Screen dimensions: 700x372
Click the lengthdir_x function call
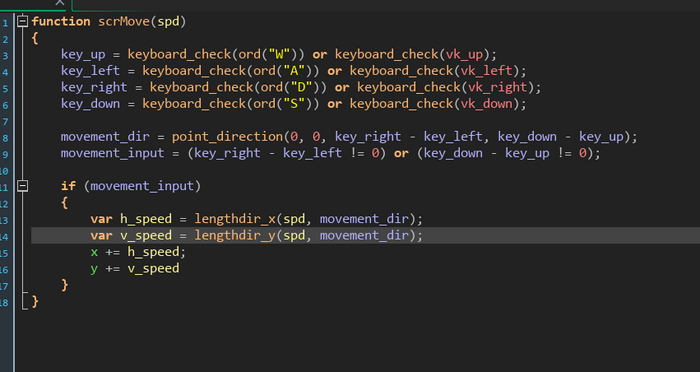click(235, 219)
